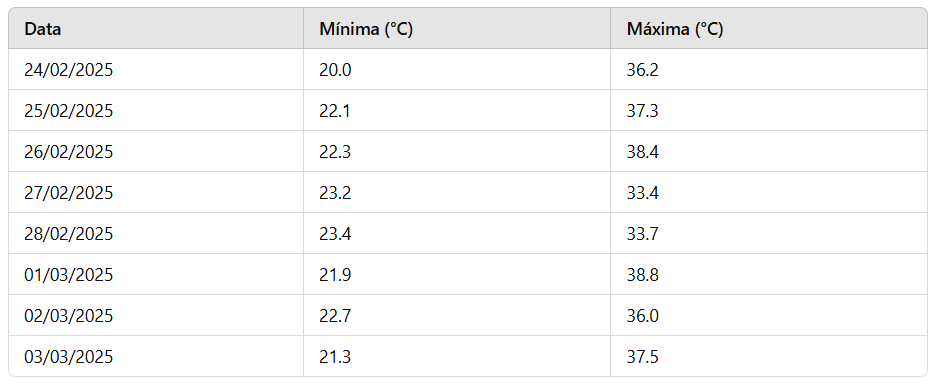The image size is (941, 388).
Task: Click the Máxima (°C) column header
Action: coord(675,29)
